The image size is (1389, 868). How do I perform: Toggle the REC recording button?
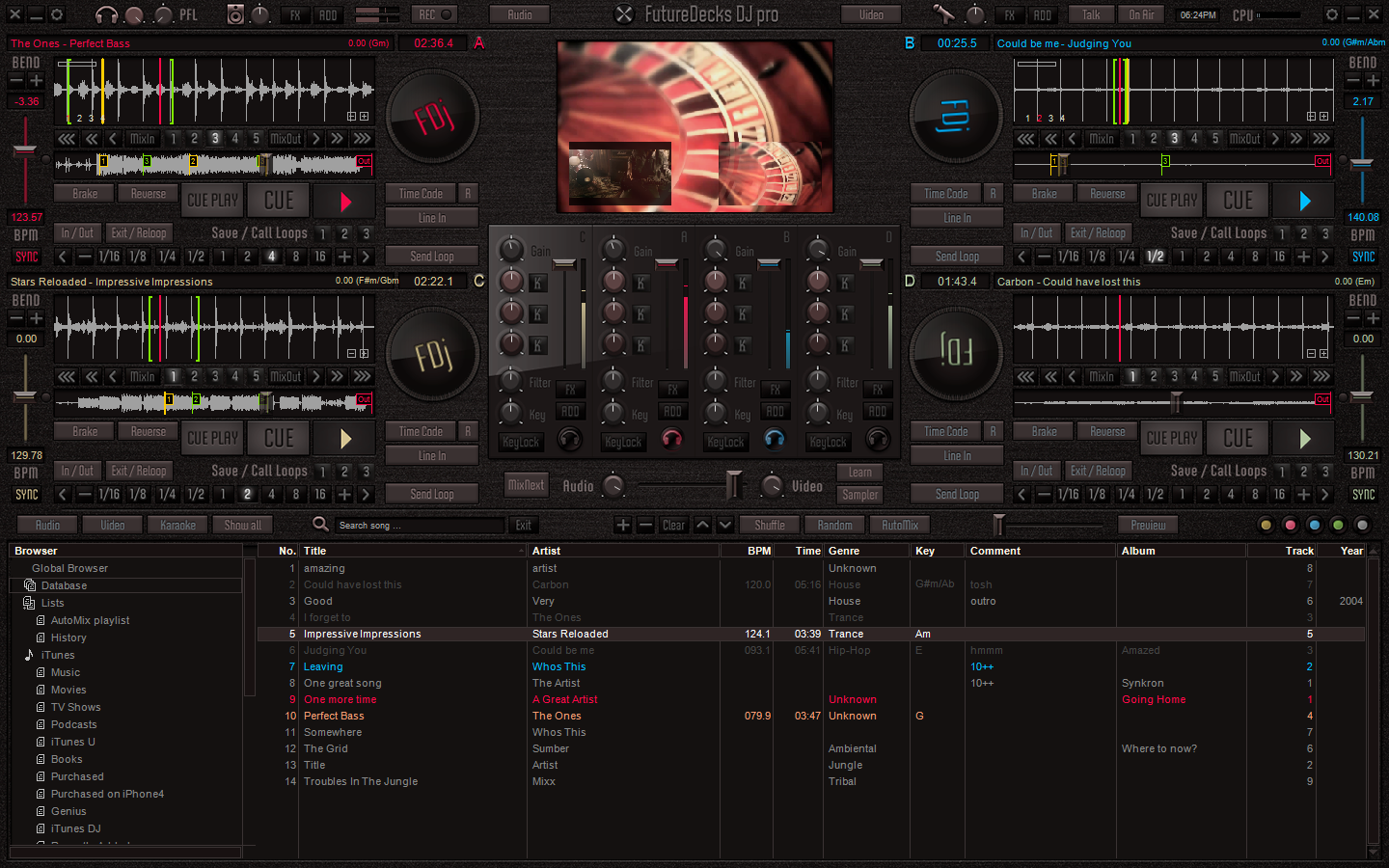pos(435,14)
